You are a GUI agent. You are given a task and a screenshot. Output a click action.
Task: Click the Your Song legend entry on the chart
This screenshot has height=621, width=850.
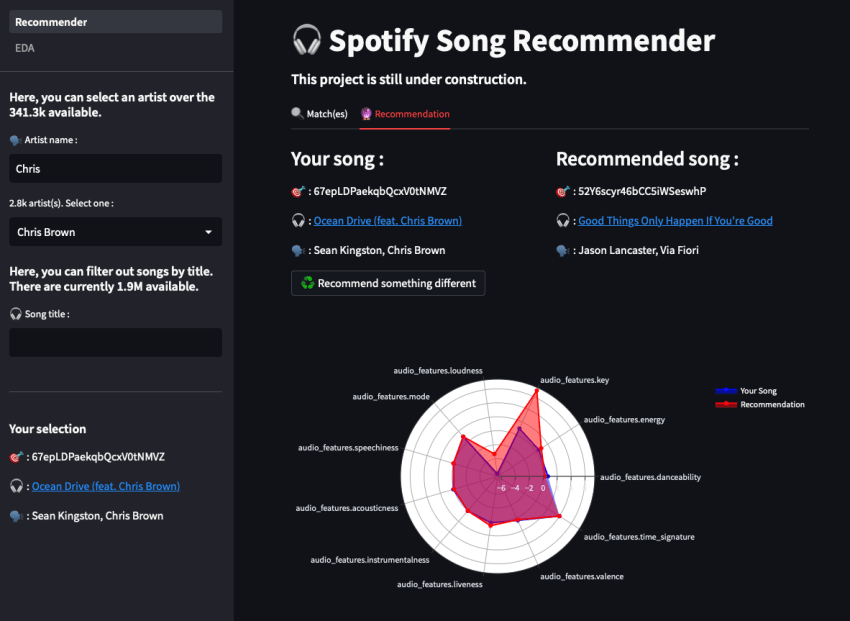[x=760, y=391]
